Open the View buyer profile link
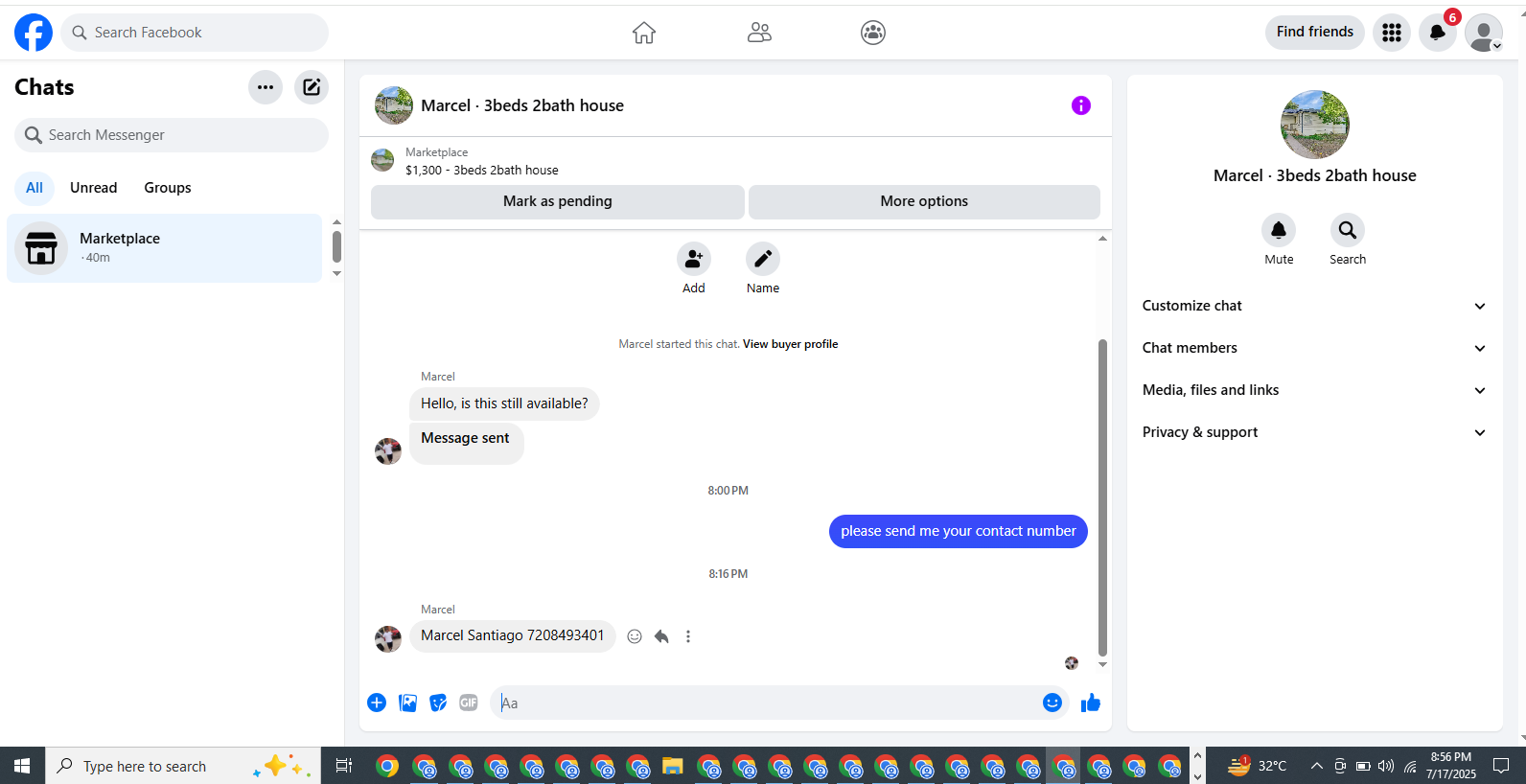This screenshot has height=784, width=1526. (x=790, y=344)
